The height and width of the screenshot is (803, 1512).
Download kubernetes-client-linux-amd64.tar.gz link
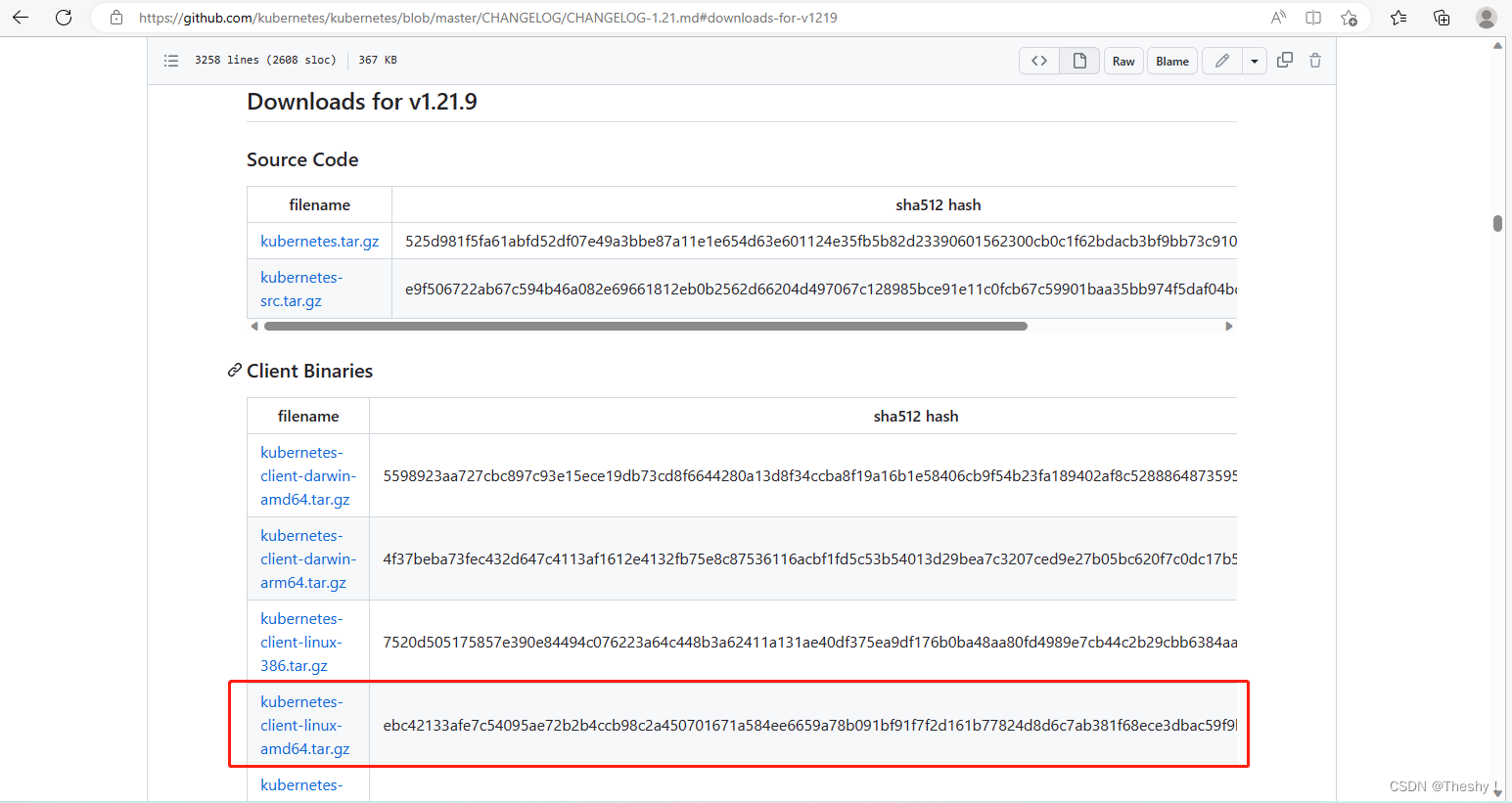[x=306, y=725]
